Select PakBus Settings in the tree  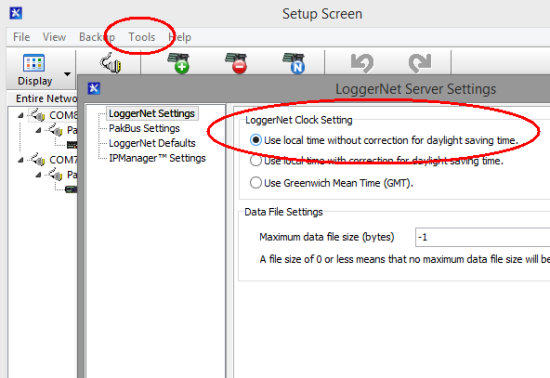click(144, 128)
